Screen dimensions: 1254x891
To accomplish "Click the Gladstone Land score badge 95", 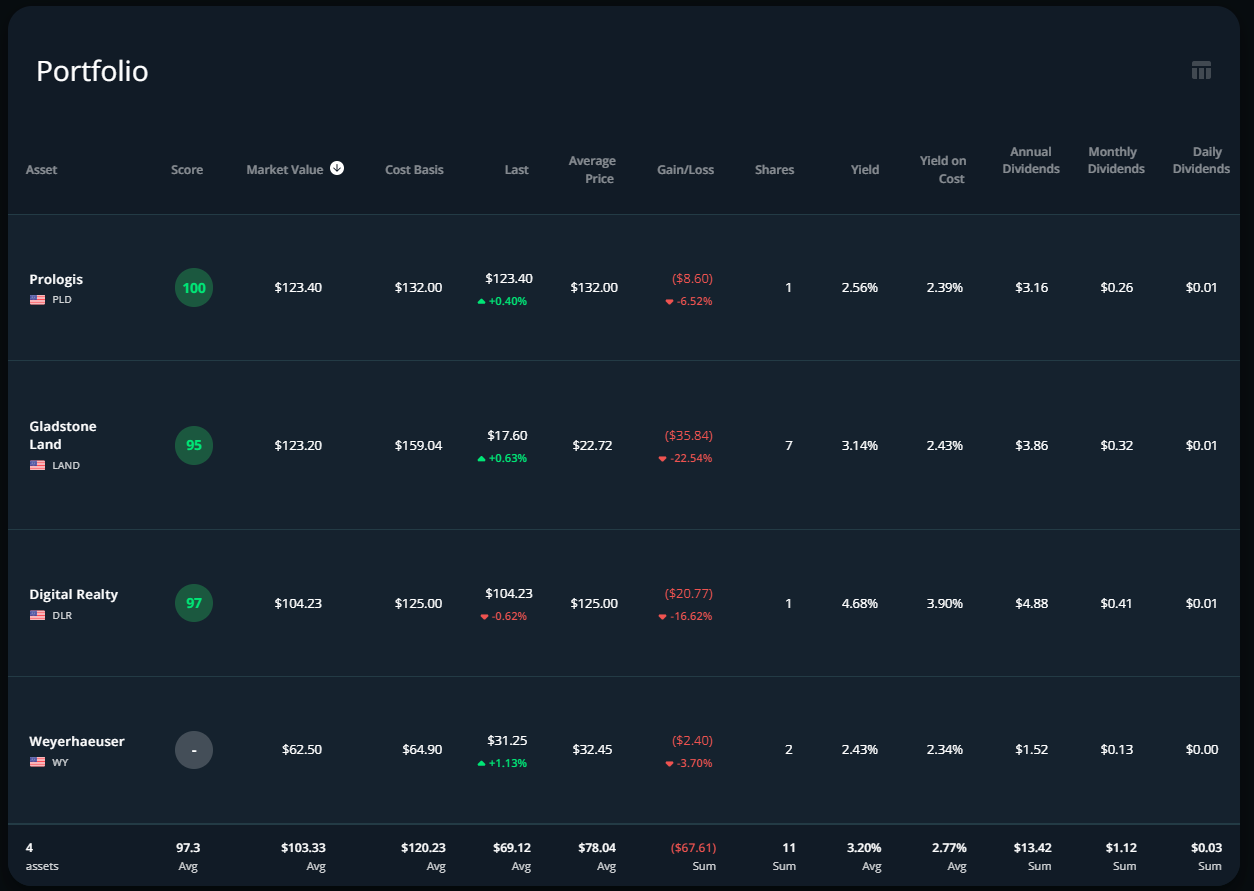I will click(194, 445).
